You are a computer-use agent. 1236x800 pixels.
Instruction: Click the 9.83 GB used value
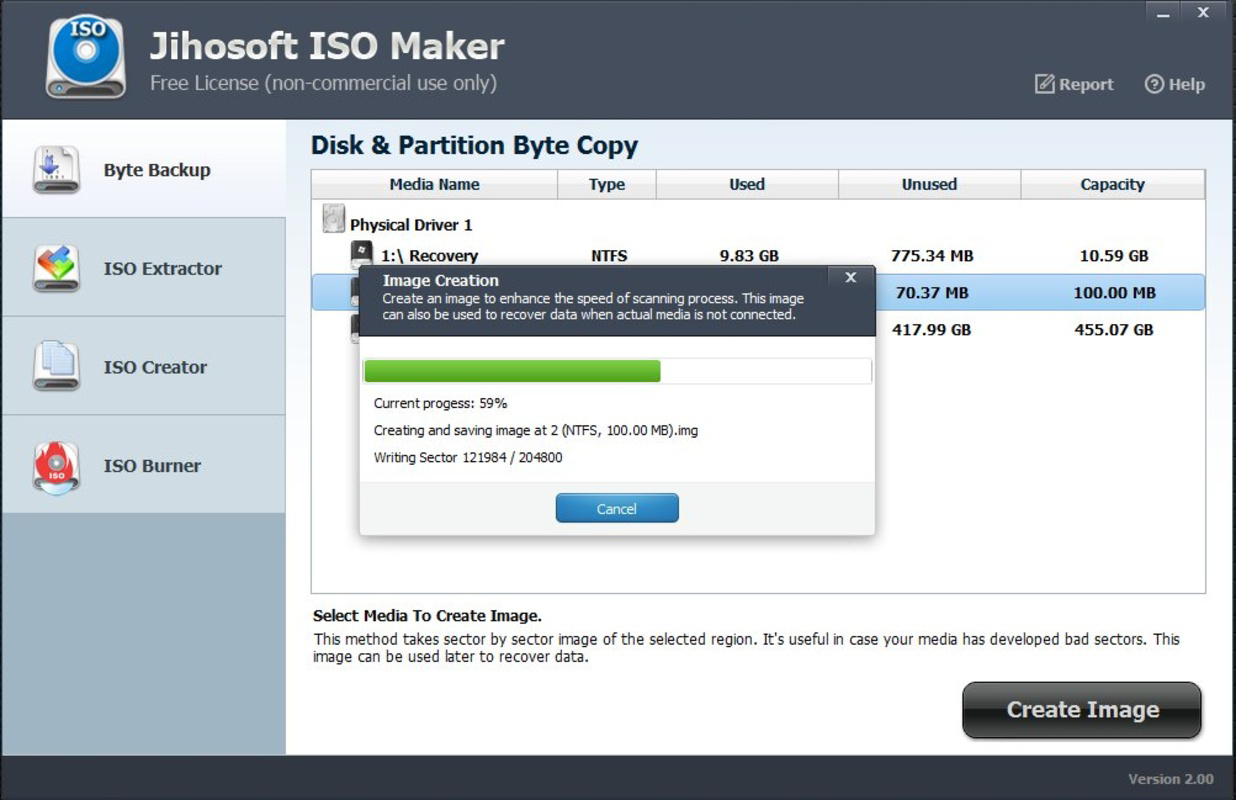tap(749, 256)
